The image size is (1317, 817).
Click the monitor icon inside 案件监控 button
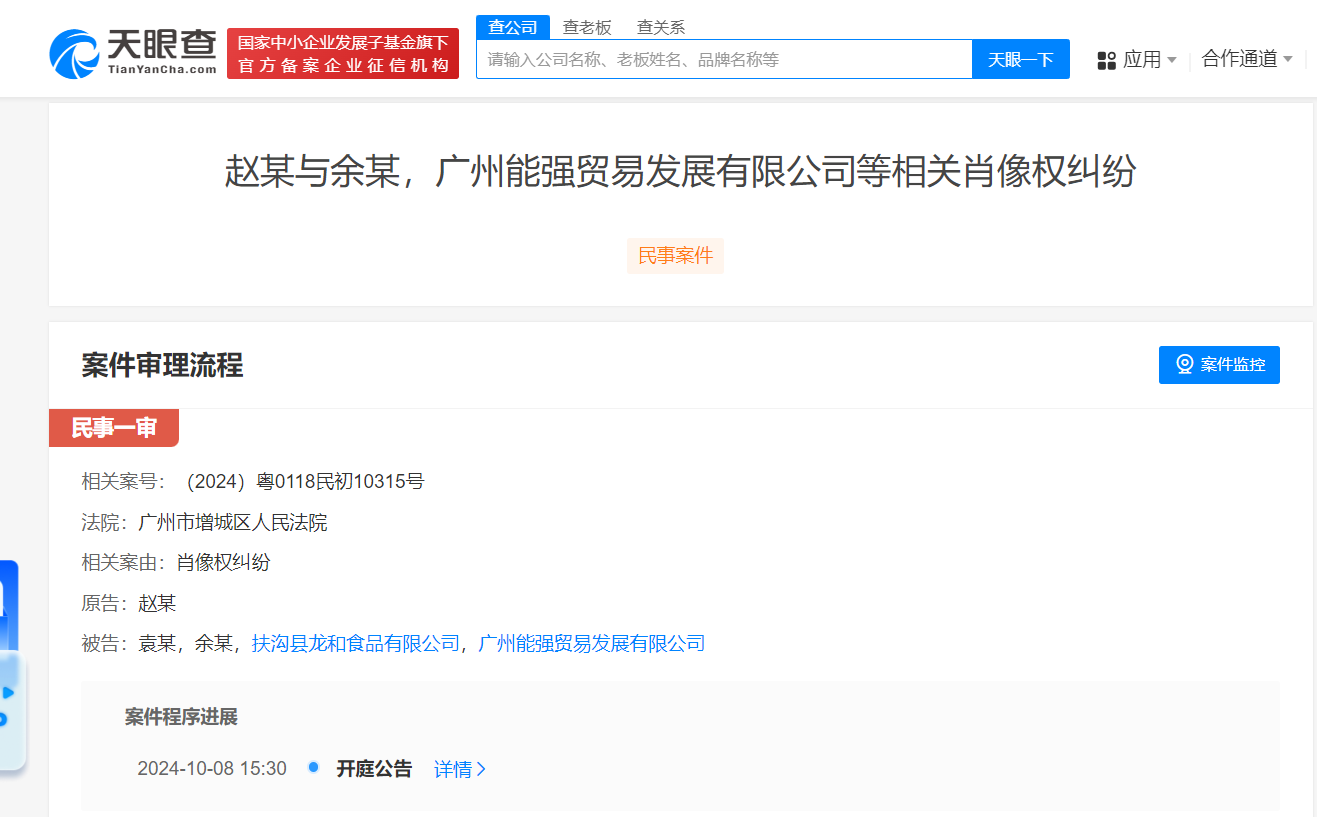[x=1184, y=364]
